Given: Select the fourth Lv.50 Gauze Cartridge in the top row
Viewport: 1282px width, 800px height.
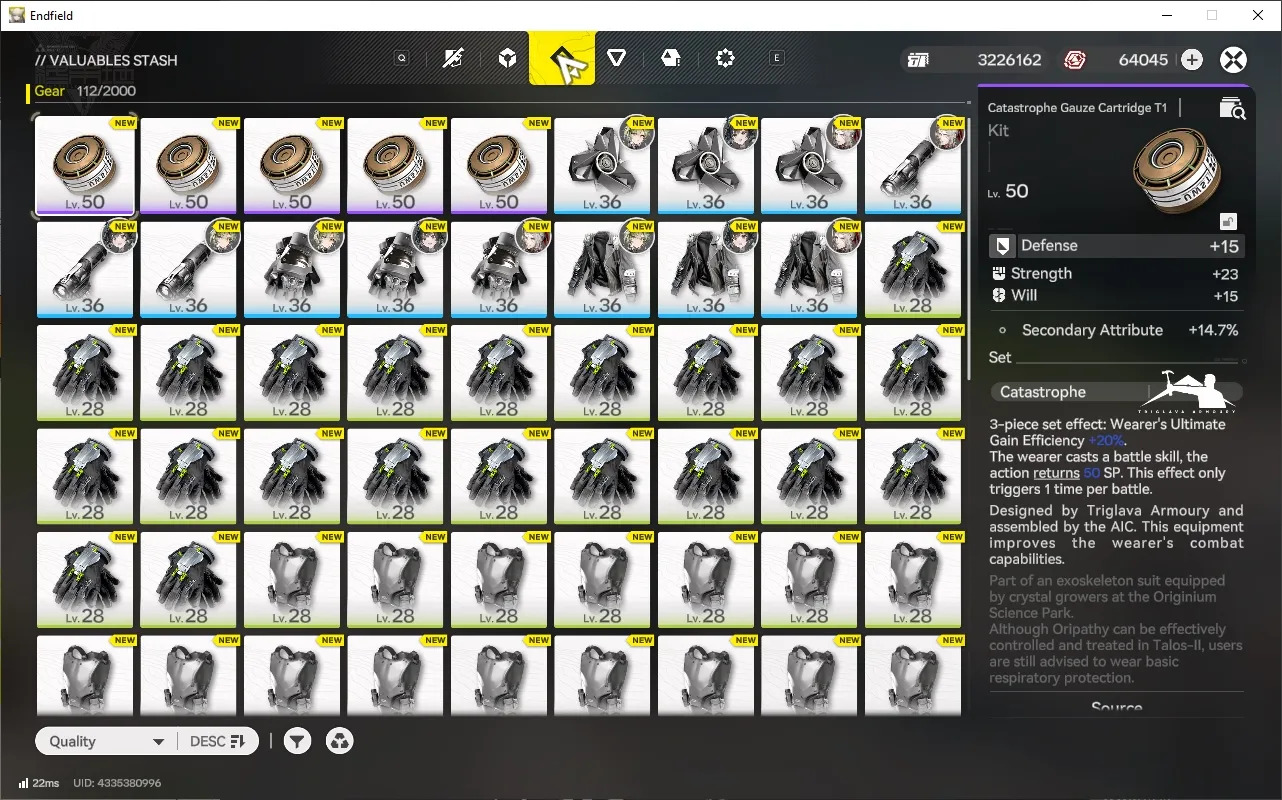Looking at the screenshot, I should [396, 166].
